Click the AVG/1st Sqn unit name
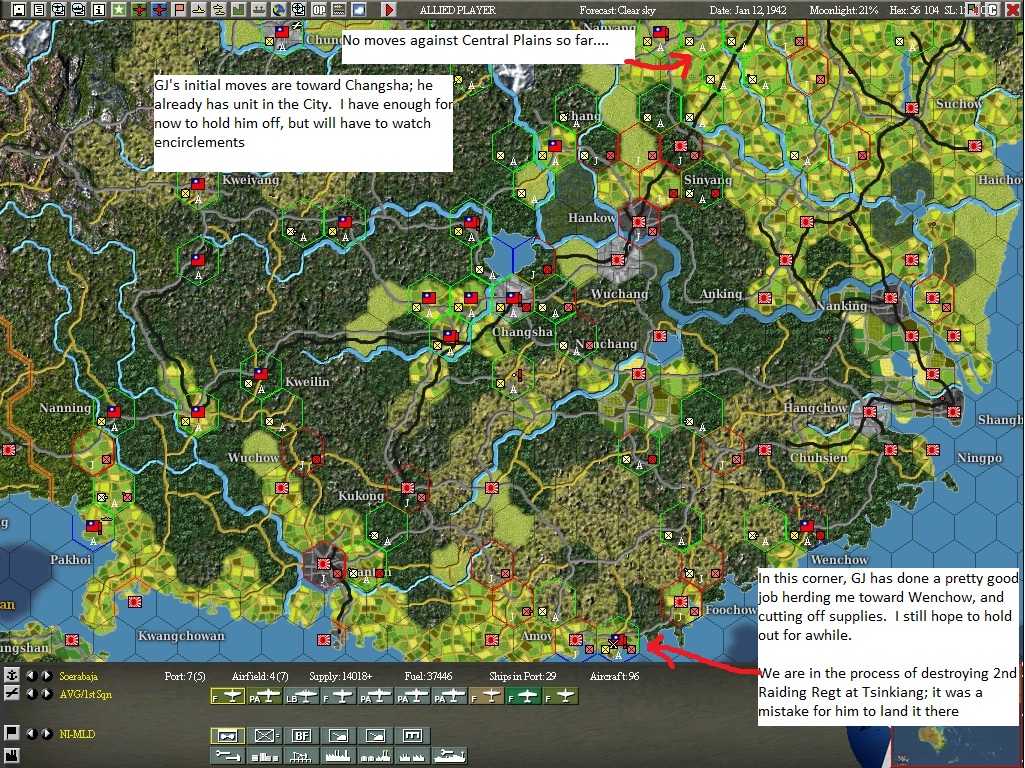This screenshot has width=1025, height=768. click(86, 694)
